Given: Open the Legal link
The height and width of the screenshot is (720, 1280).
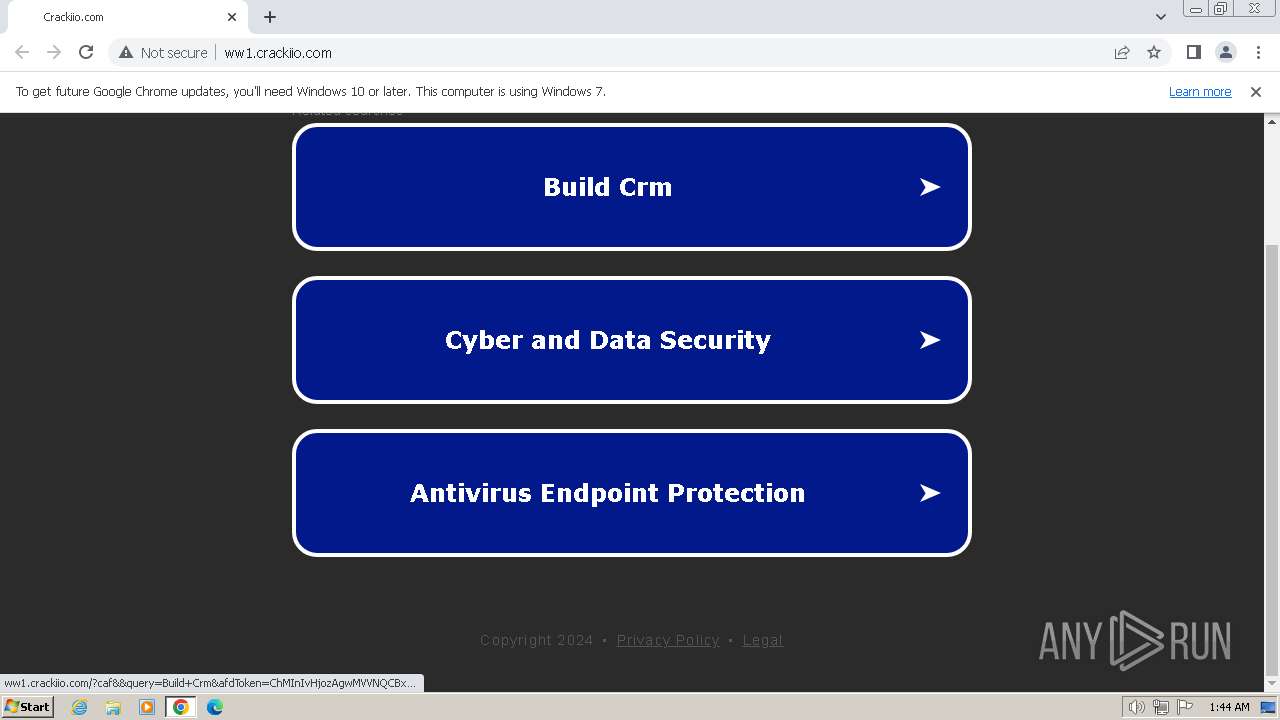Looking at the screenshot, I should (763, 640).
